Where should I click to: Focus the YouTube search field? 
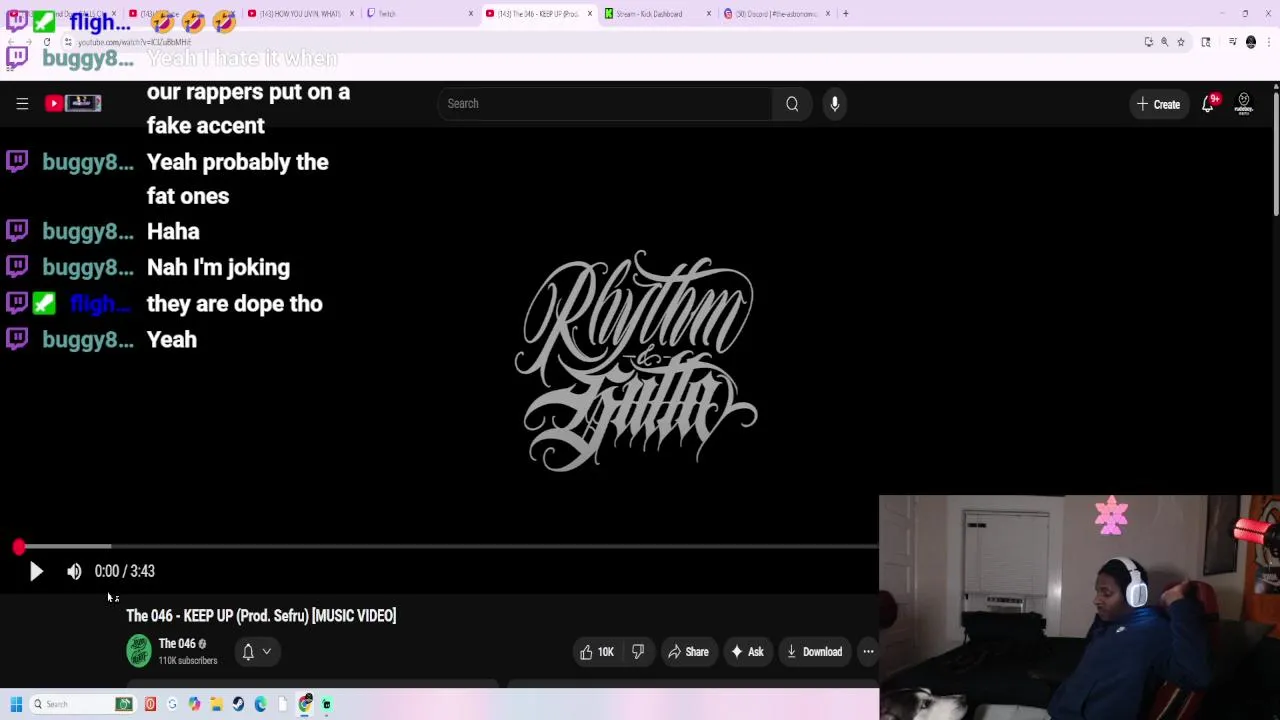pos(604,103)
